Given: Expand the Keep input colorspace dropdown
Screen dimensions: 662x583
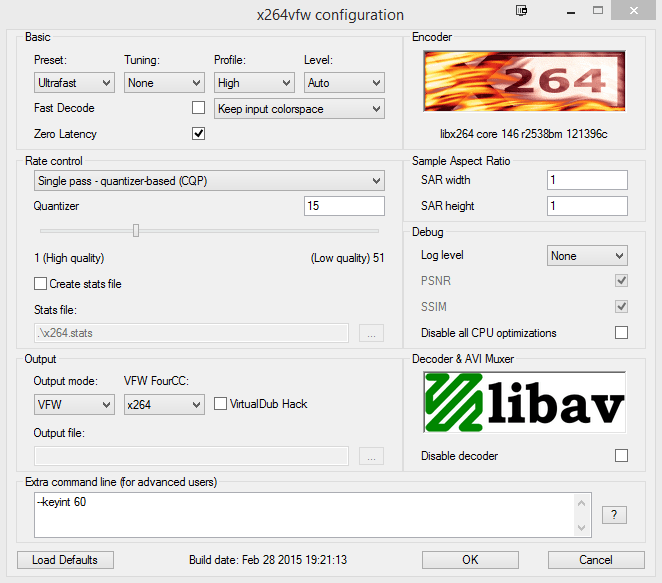Looking at the screenshot, I should [x=299, y=109].
